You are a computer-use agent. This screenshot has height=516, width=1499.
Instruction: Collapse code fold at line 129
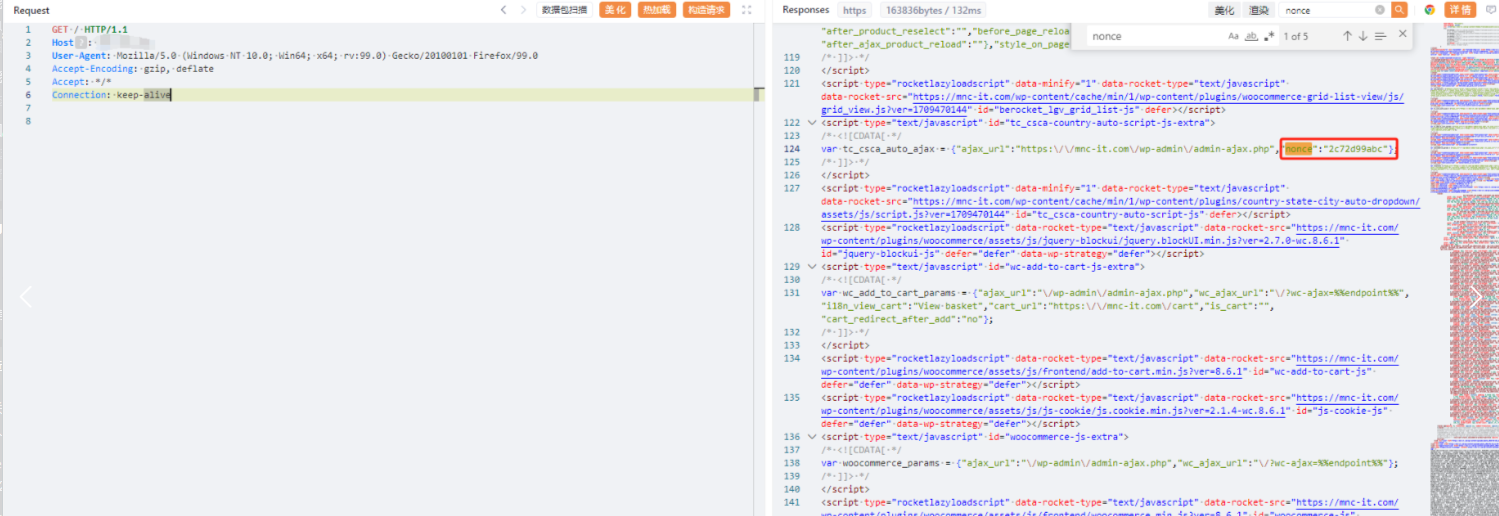coord(812,267)
